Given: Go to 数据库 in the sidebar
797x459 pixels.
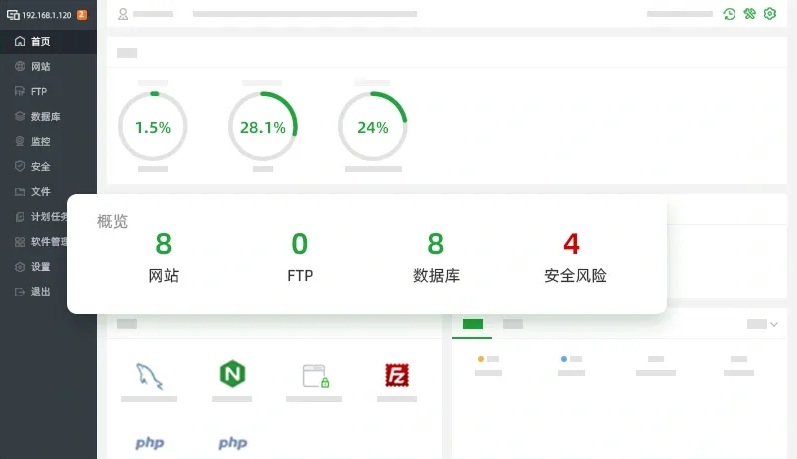Looking at the screenshot, I should 45,117.
